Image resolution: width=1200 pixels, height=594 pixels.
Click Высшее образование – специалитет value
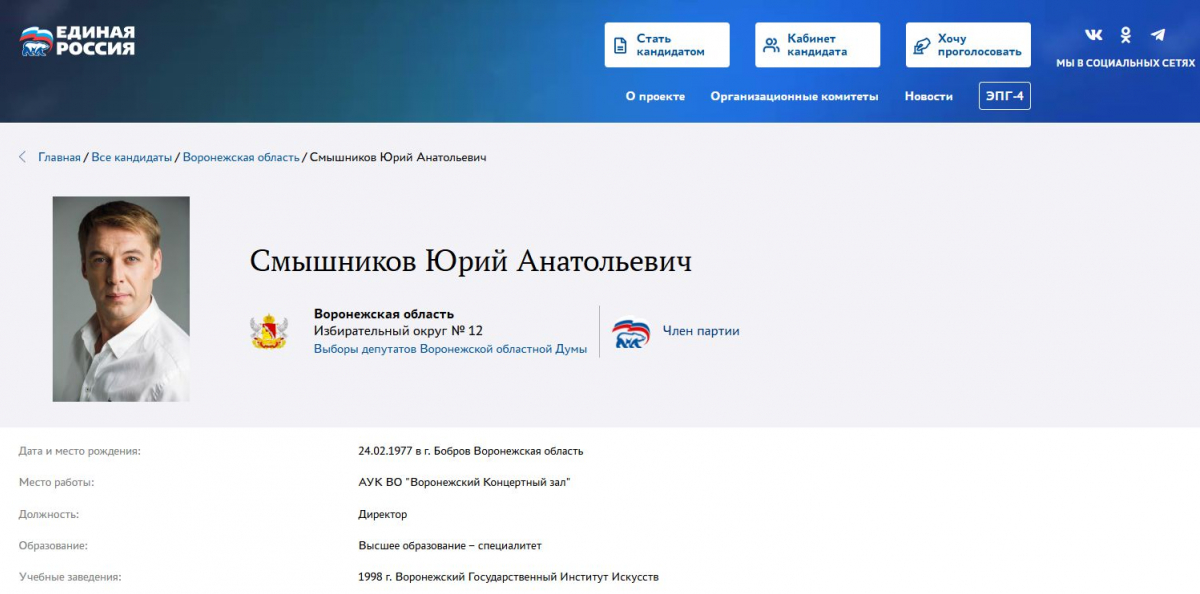point(450,546)
